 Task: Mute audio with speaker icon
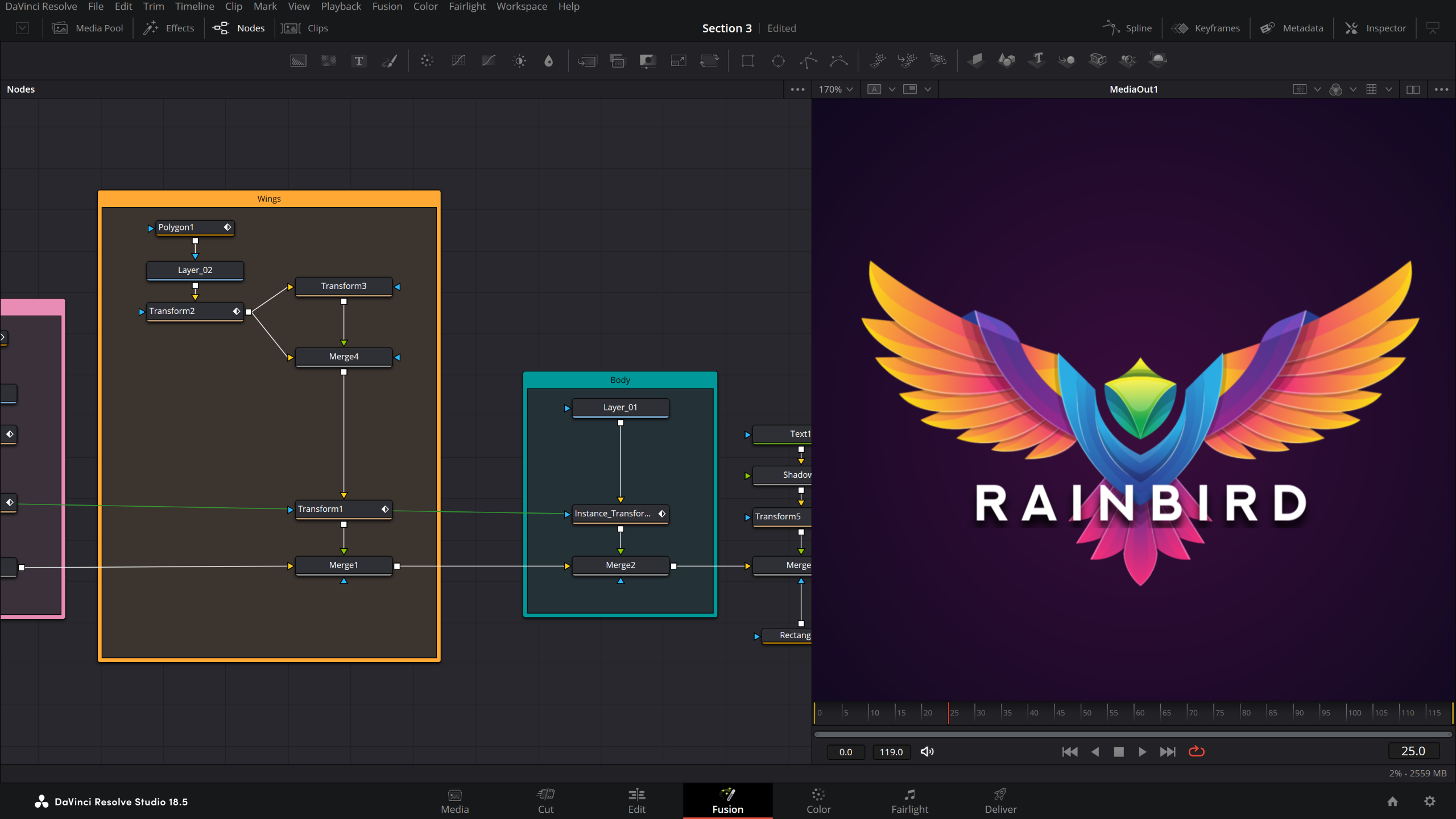927,751
